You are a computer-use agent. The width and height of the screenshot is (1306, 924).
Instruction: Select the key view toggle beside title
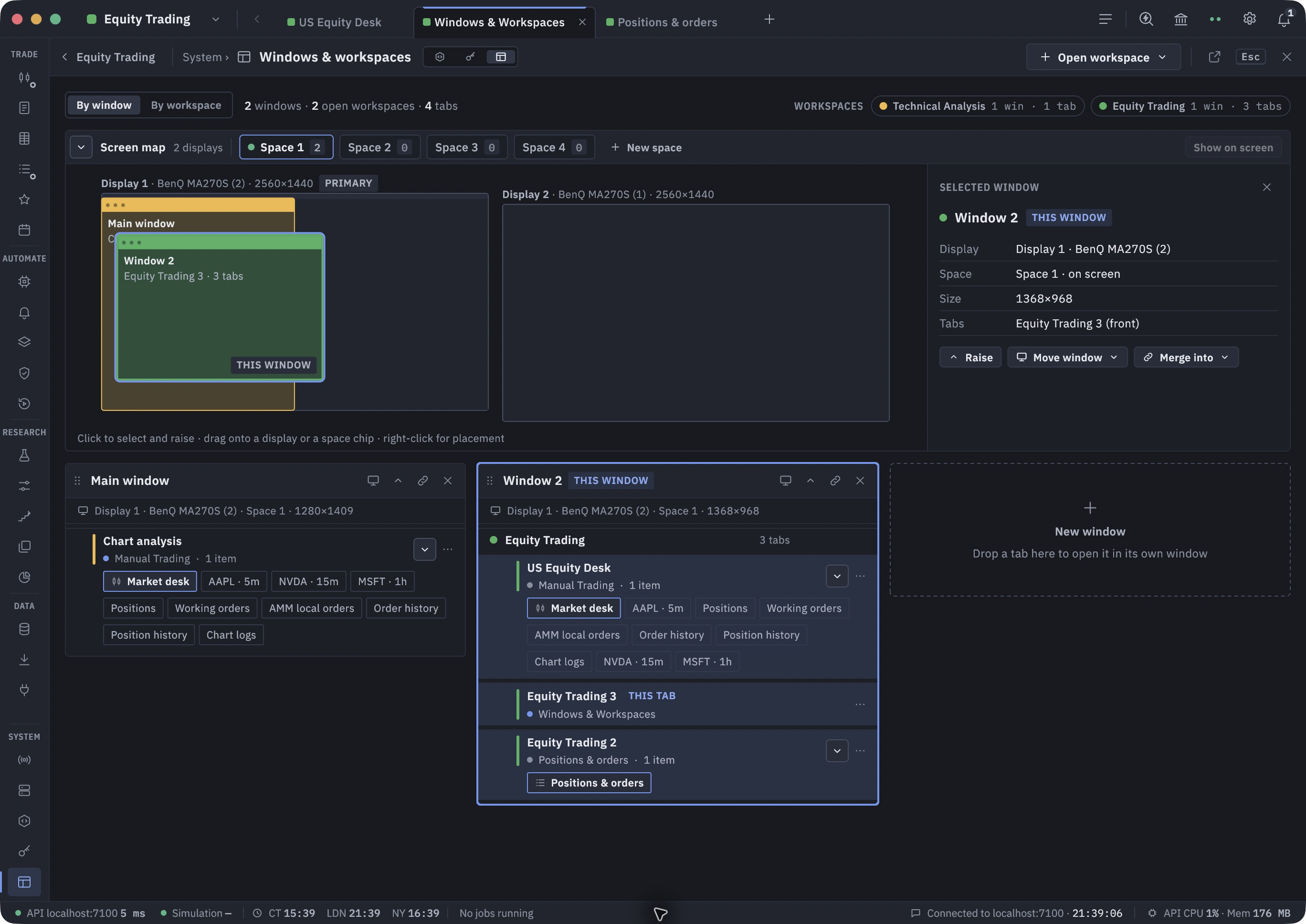[470, 57]
